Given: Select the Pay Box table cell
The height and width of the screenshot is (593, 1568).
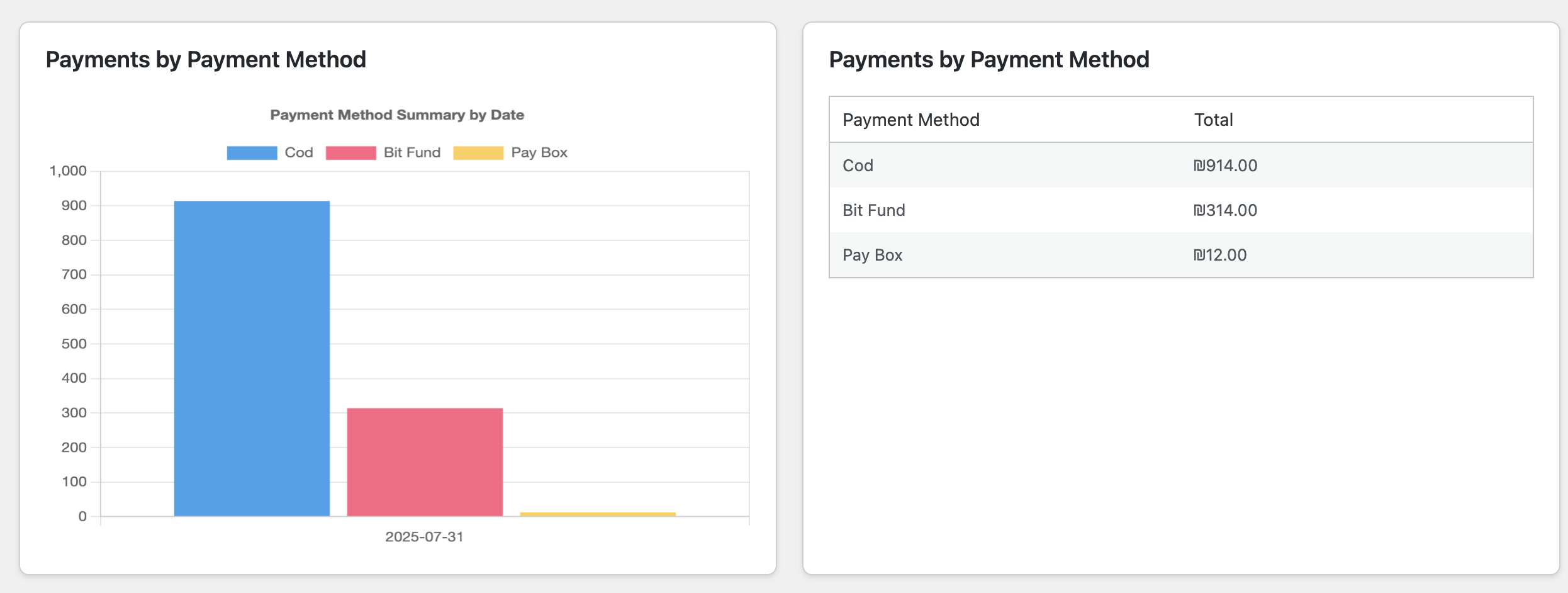Looking at the screenshot, I should pyautogui.click(x=872, y=255).
